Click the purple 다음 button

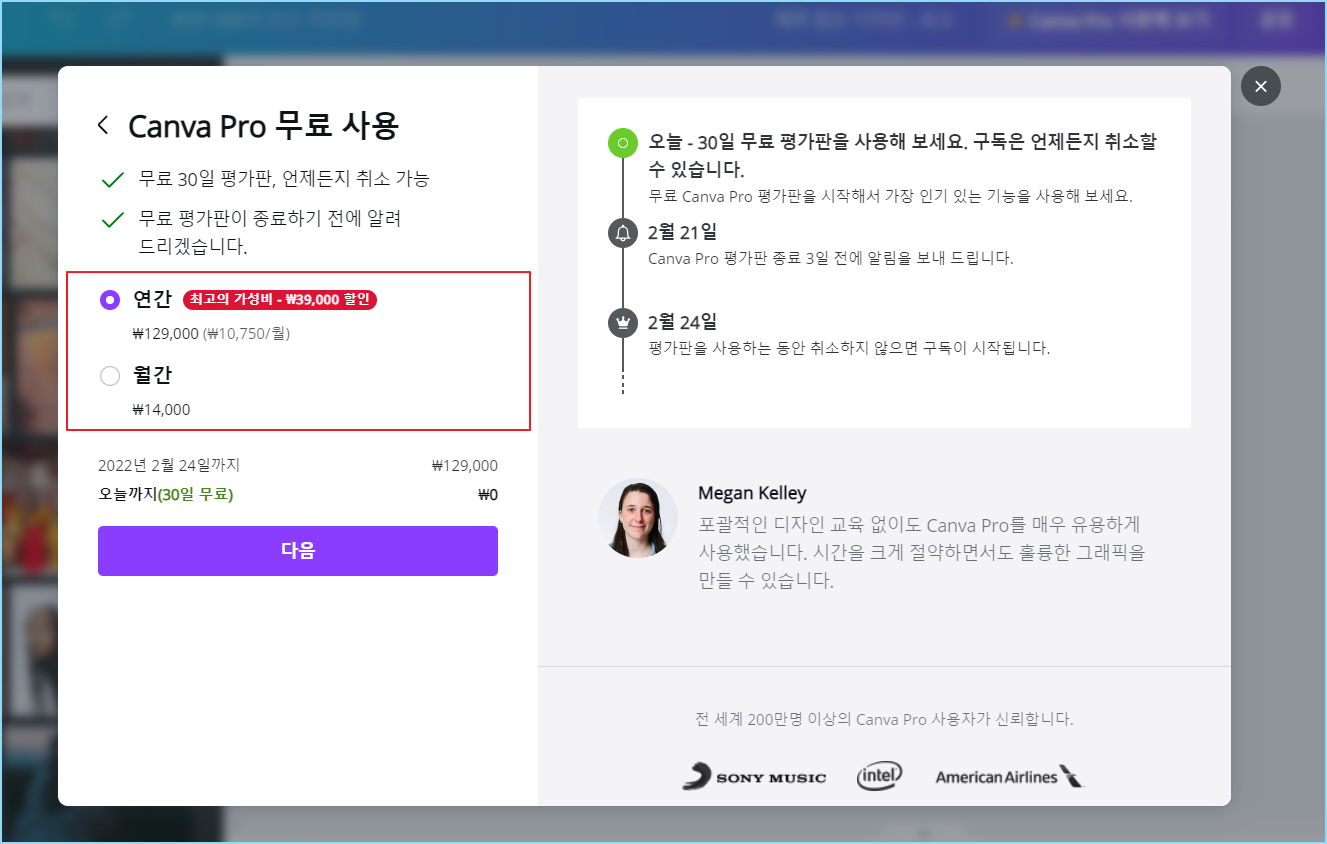click(298, 551)
